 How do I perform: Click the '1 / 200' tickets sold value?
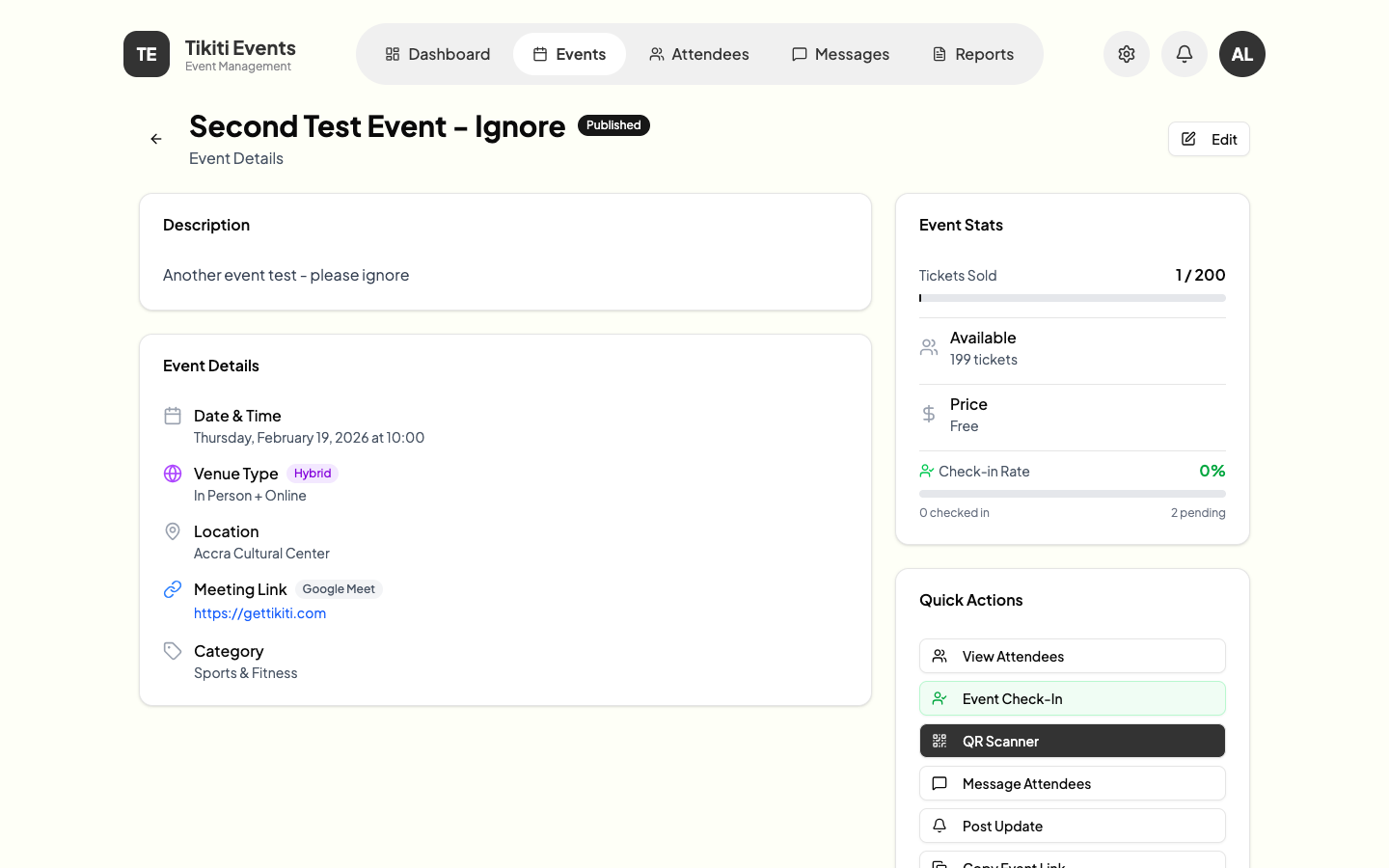click(x=1200, y=275)
